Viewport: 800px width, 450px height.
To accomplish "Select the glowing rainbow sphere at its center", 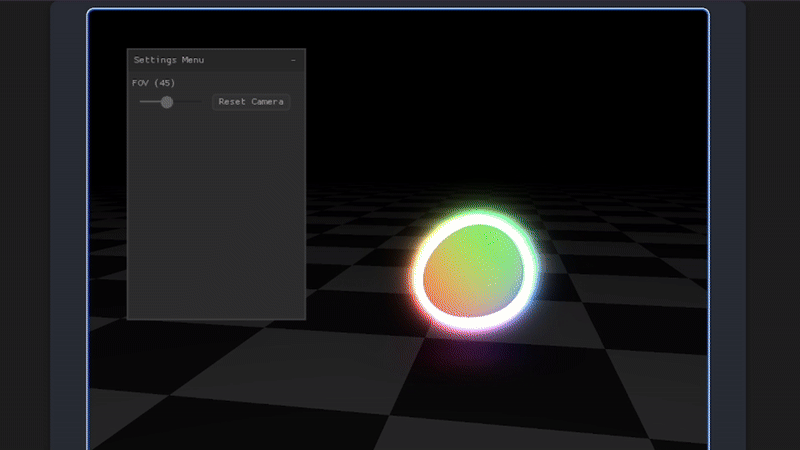I will click(474, 273).
